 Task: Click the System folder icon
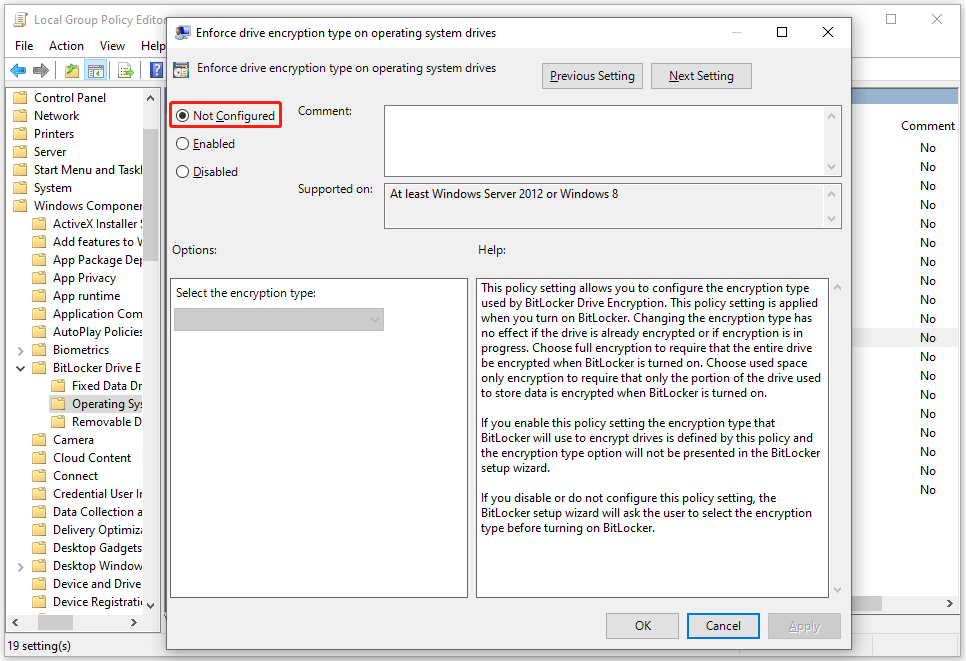coord(20,188)
